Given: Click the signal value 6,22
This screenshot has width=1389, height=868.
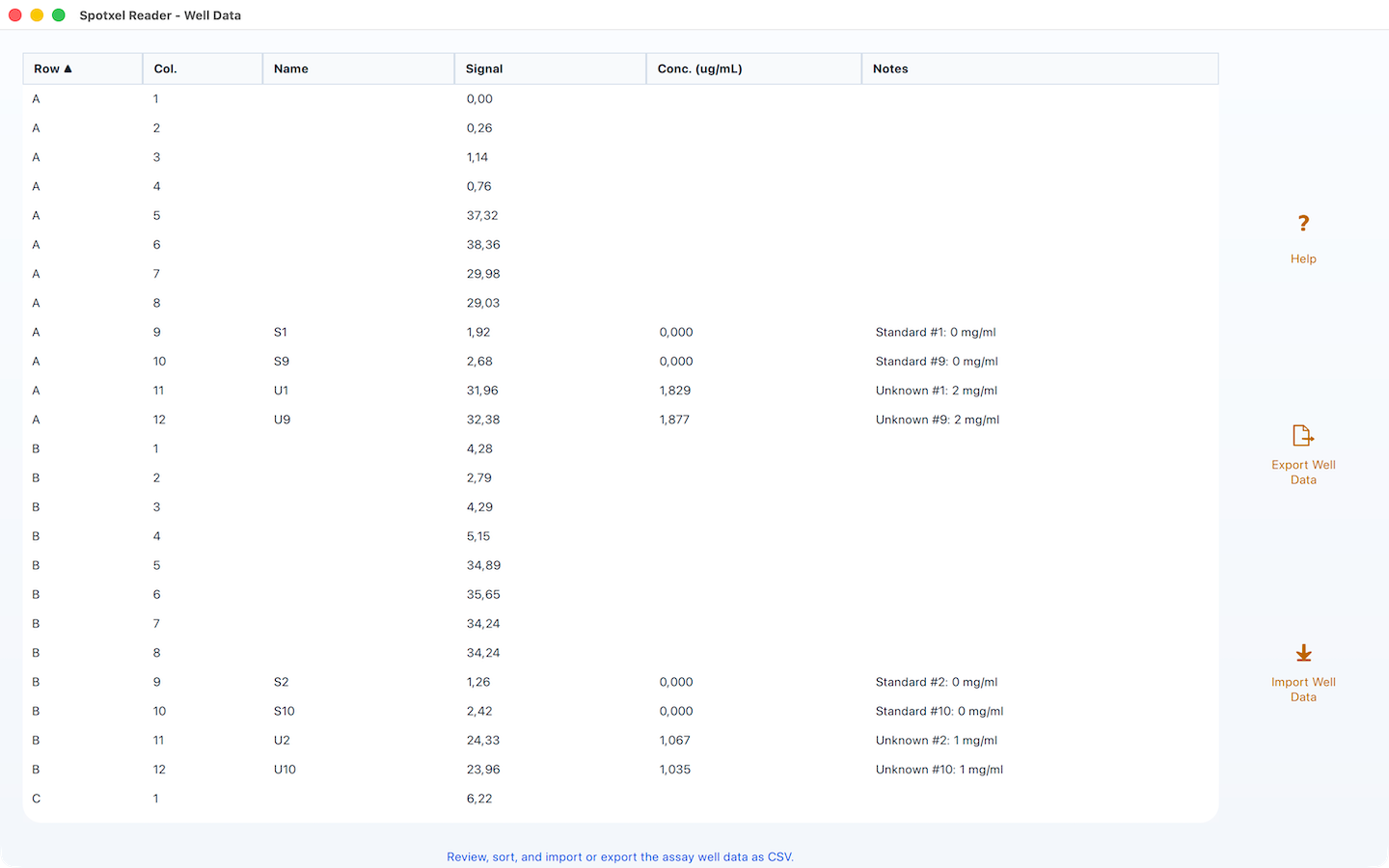Looking at the screenshot, I should (x=479, y=799).
